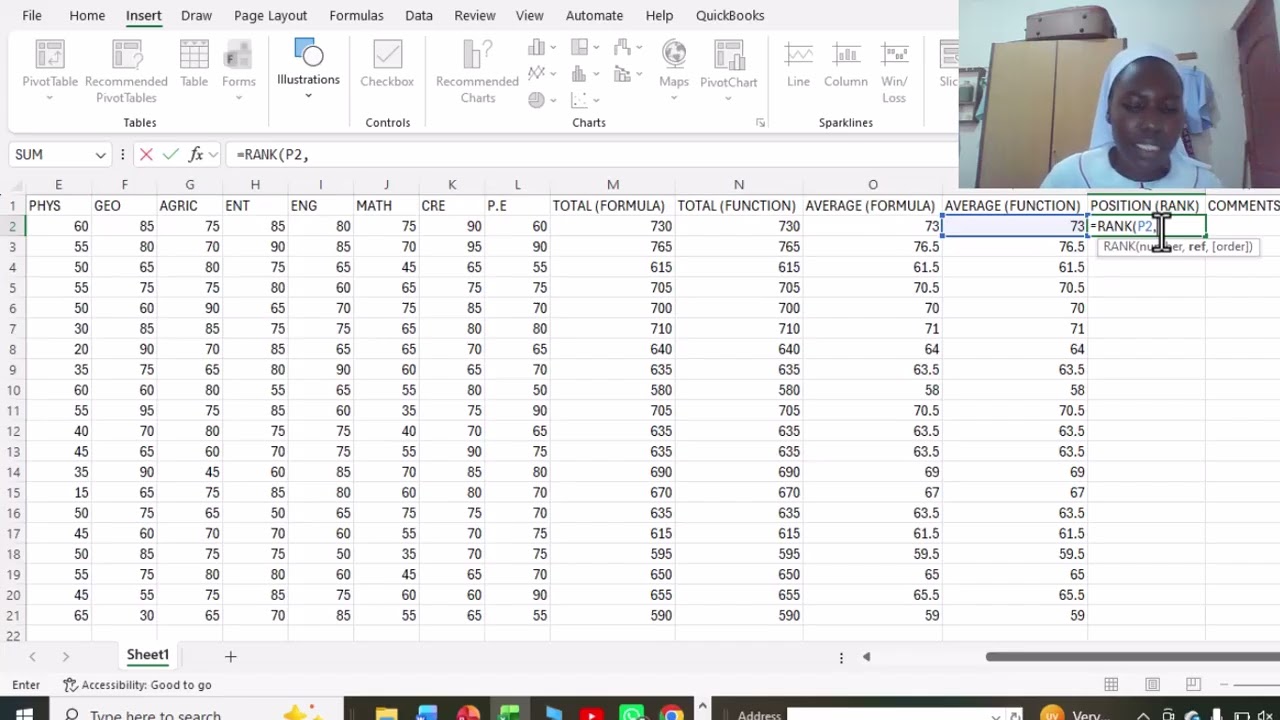Open the Data tab
This screenshot has width=1280, height=720.
pyautogui.click(x=419, y=15)
